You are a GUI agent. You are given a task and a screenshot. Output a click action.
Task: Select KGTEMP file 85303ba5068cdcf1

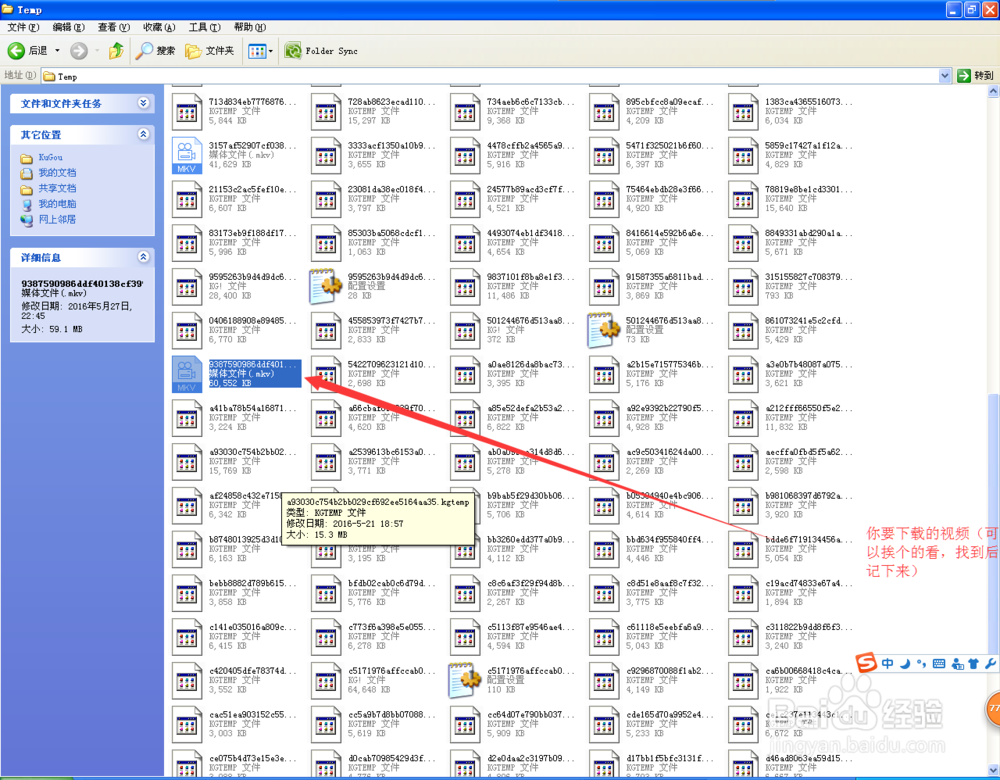point(372,242)
